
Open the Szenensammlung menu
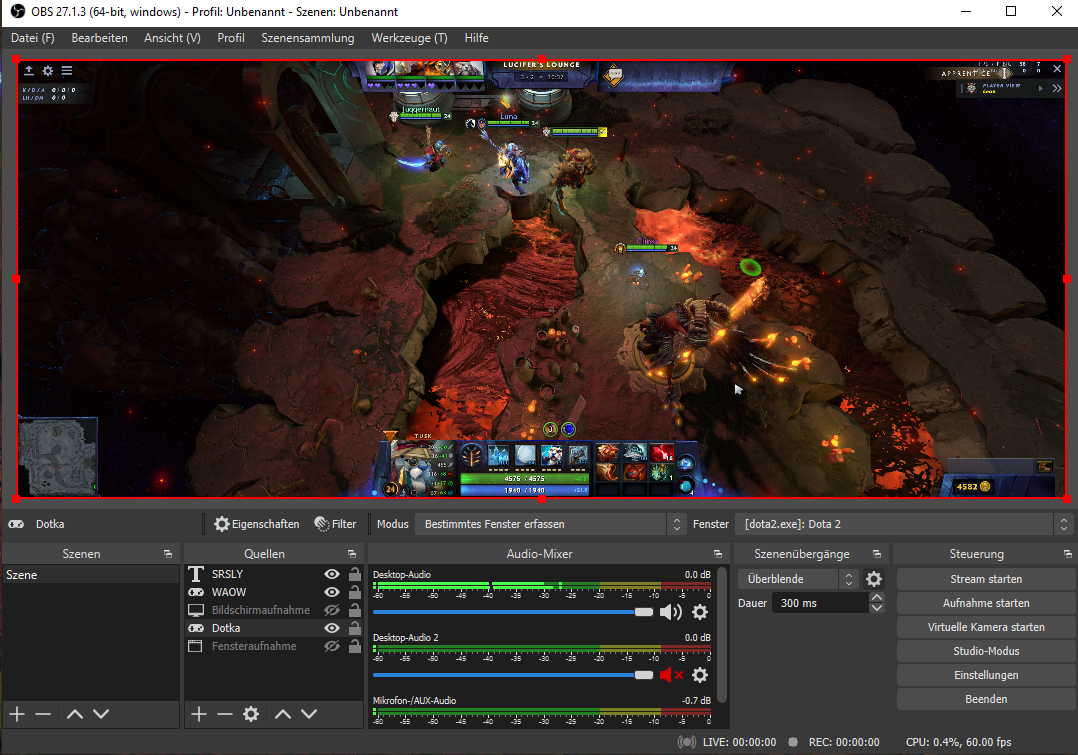(307, 38)
